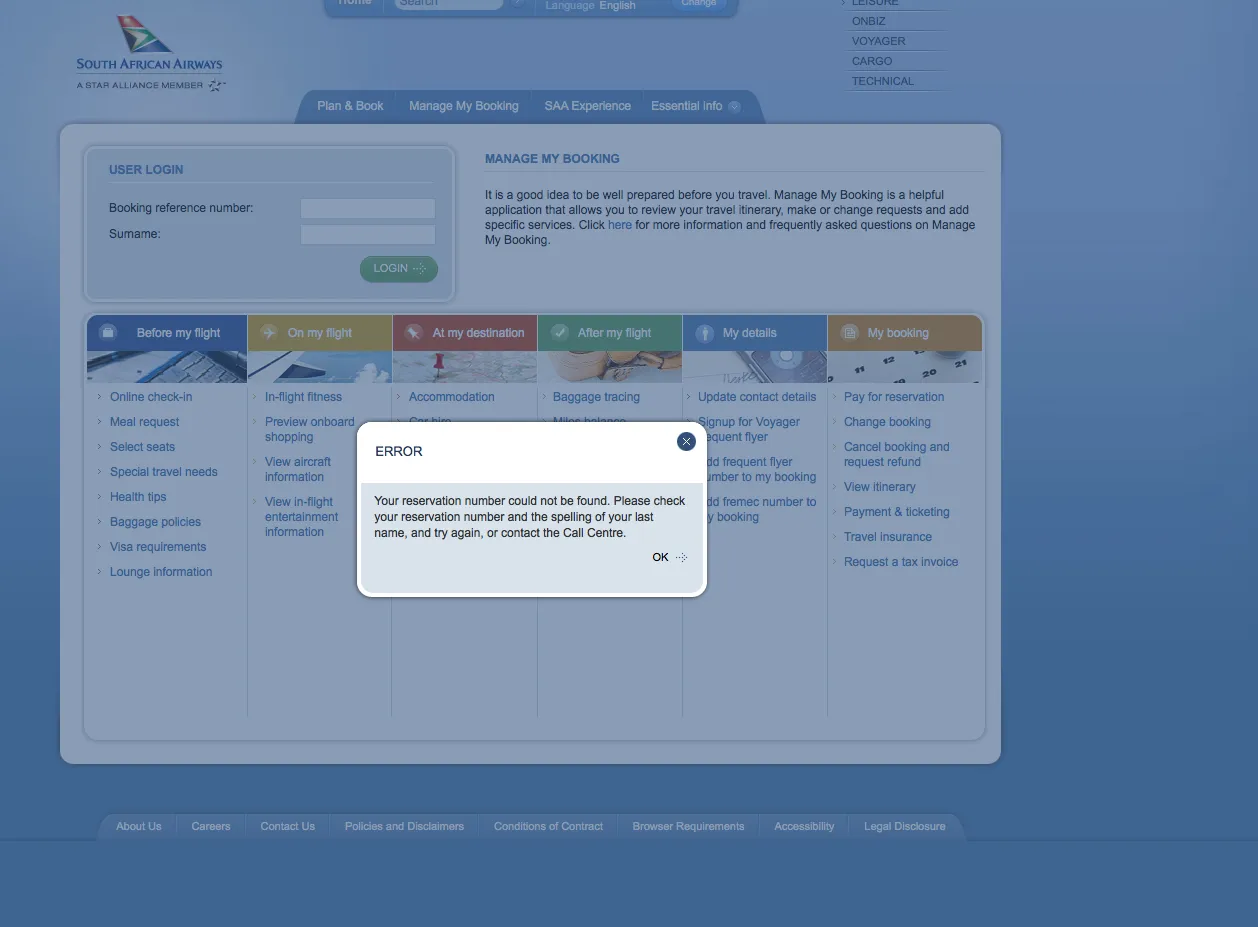Click the South African Airways logo
The width and height of the screenshot is (1258, 927).
(150, 53)
